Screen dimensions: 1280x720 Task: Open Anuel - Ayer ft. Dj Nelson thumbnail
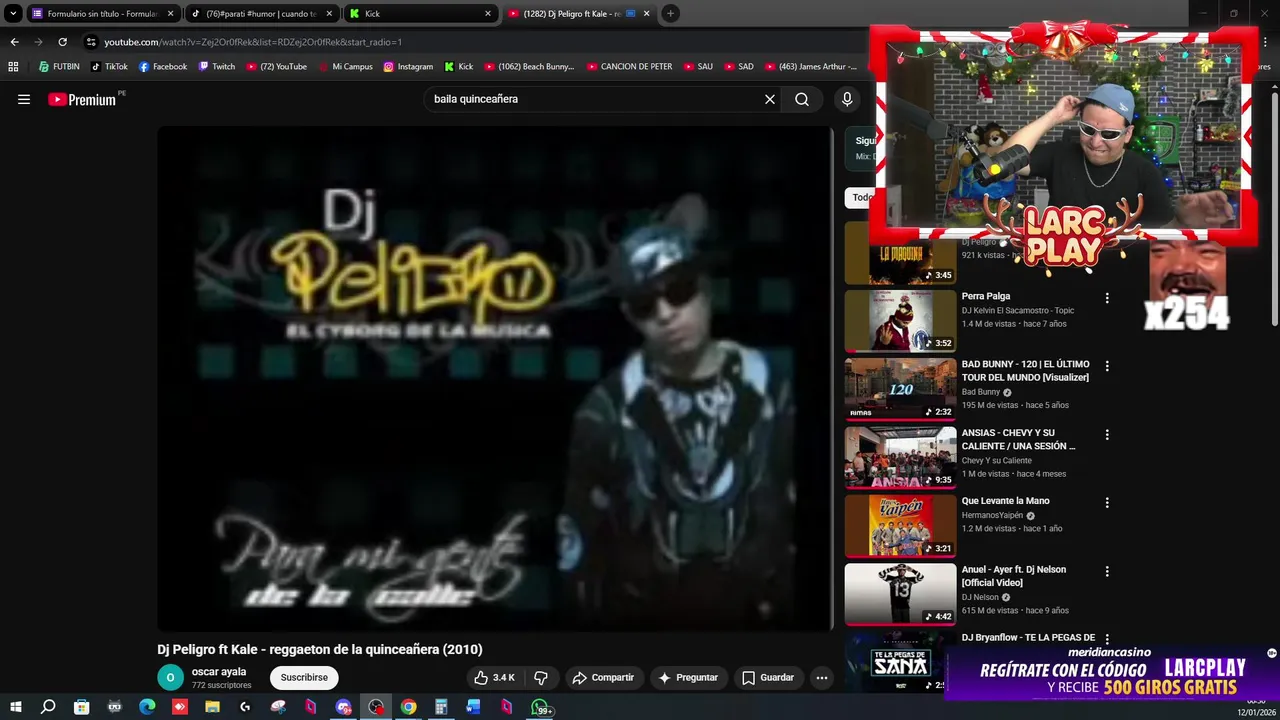[900, 594]
